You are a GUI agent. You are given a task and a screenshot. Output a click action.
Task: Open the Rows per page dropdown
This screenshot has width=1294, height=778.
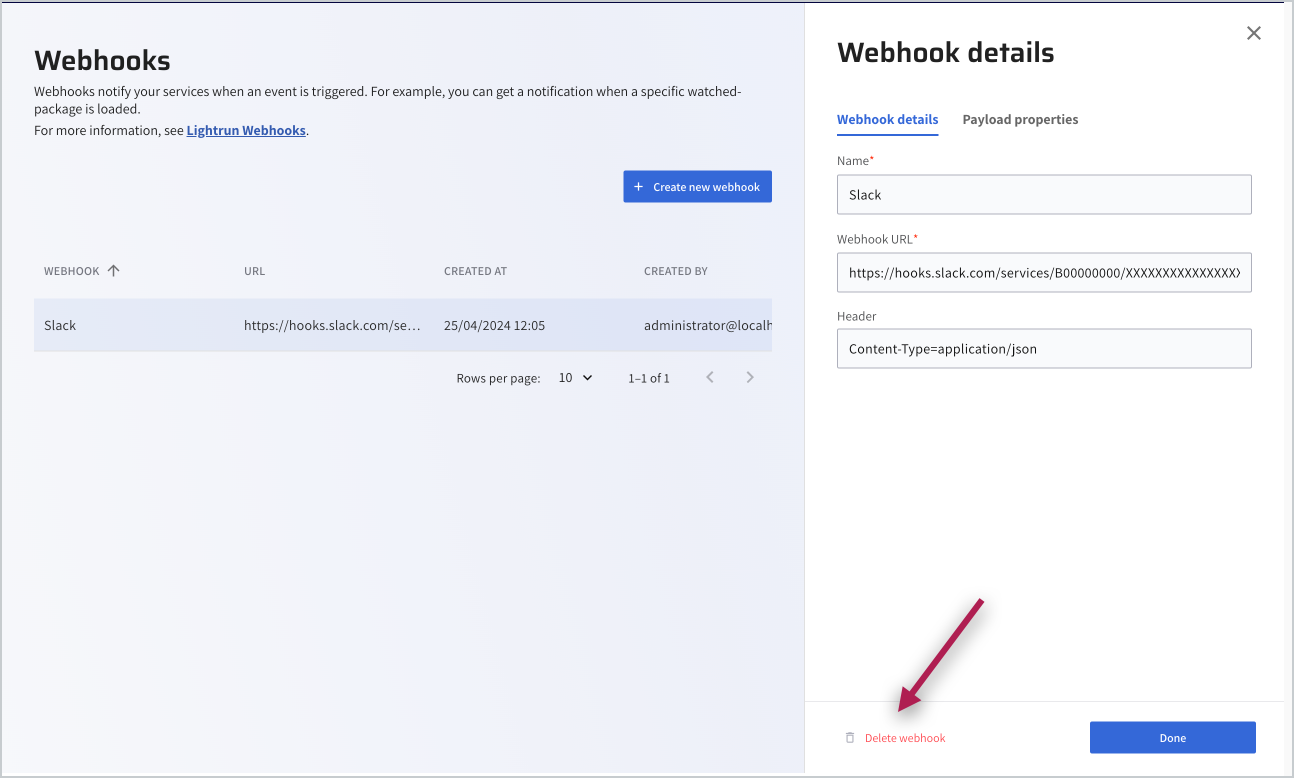[x=575, y=378]
